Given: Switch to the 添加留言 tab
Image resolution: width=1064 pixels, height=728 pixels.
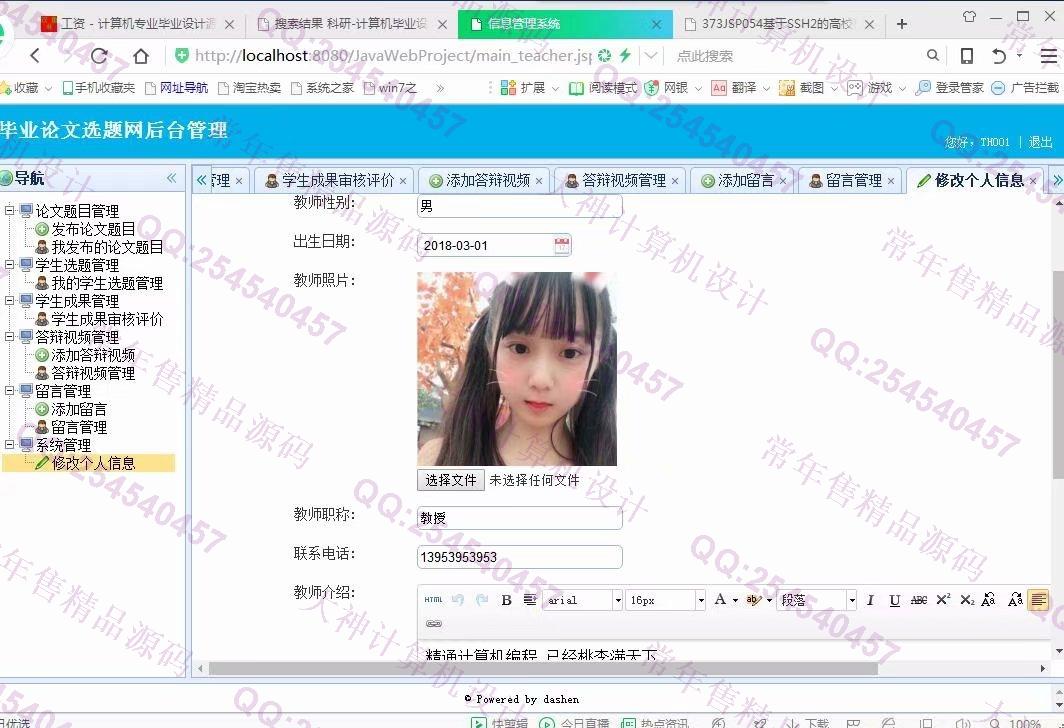Looking at the screenshot, I should point(743,180).
